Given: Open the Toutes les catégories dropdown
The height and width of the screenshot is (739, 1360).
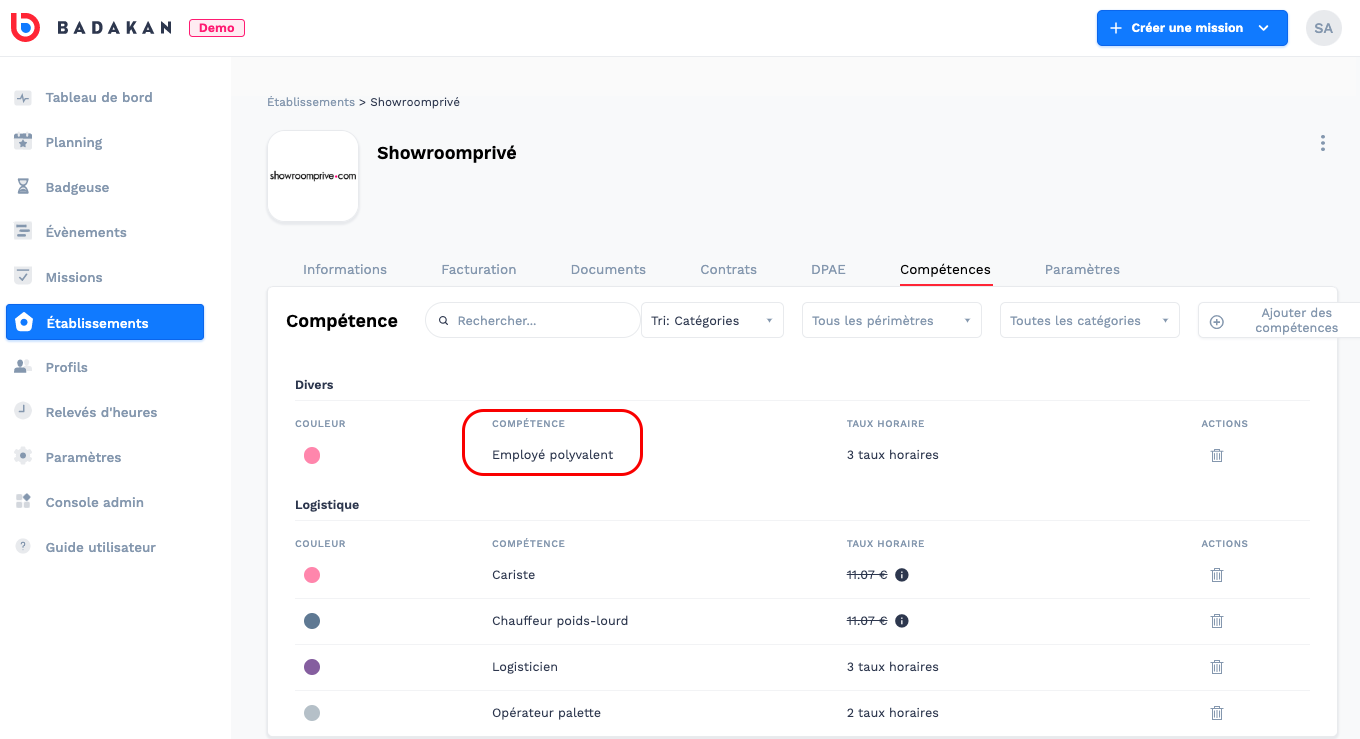Looking at the screenshot, I should 1090,321.
